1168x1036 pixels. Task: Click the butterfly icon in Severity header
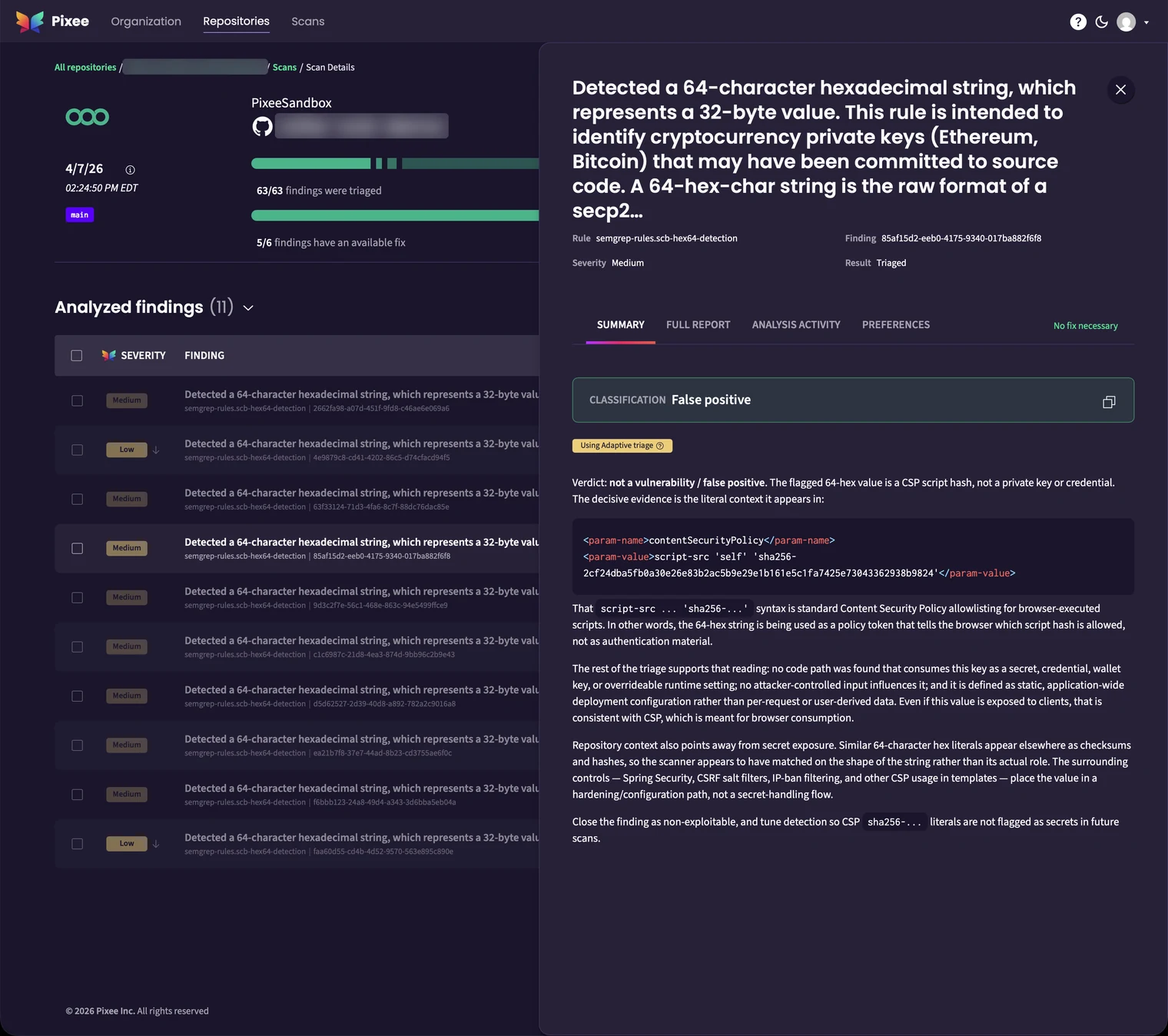[109, 355]
